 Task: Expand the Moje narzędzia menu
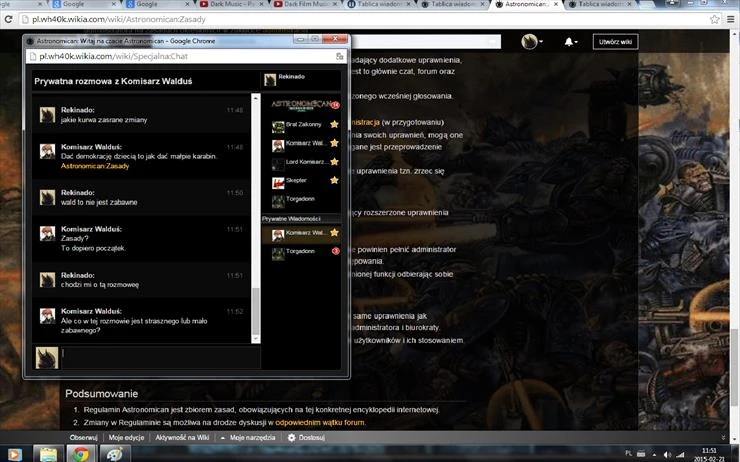pyautogui.click(x=248, y=437)
